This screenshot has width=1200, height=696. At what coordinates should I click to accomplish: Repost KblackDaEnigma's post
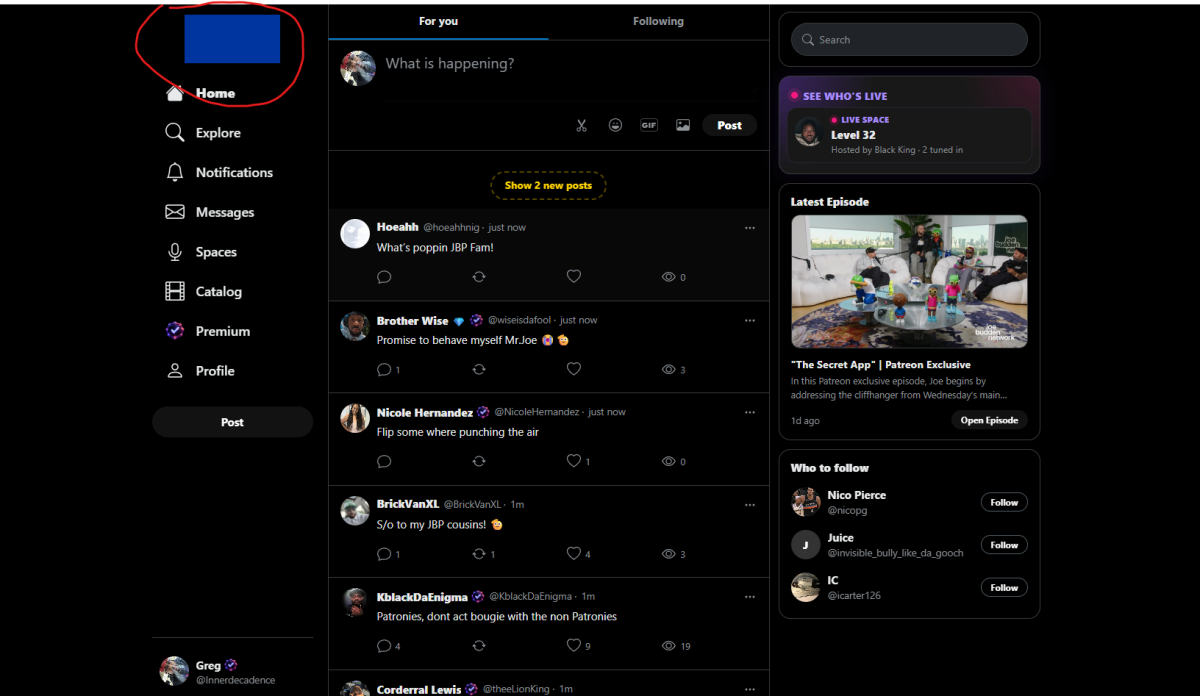479,646
